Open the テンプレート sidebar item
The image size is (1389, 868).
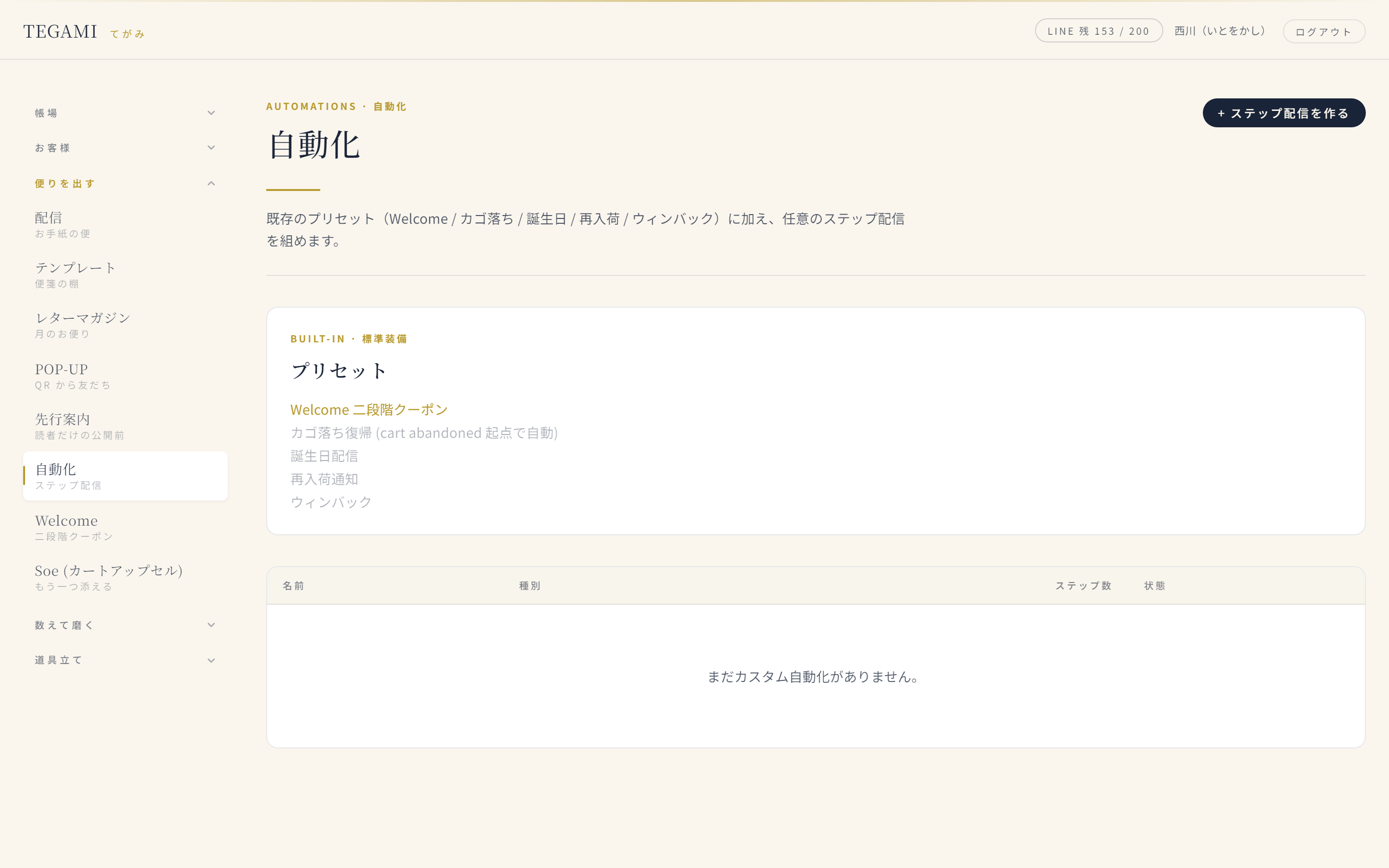(x=125, y=275)
